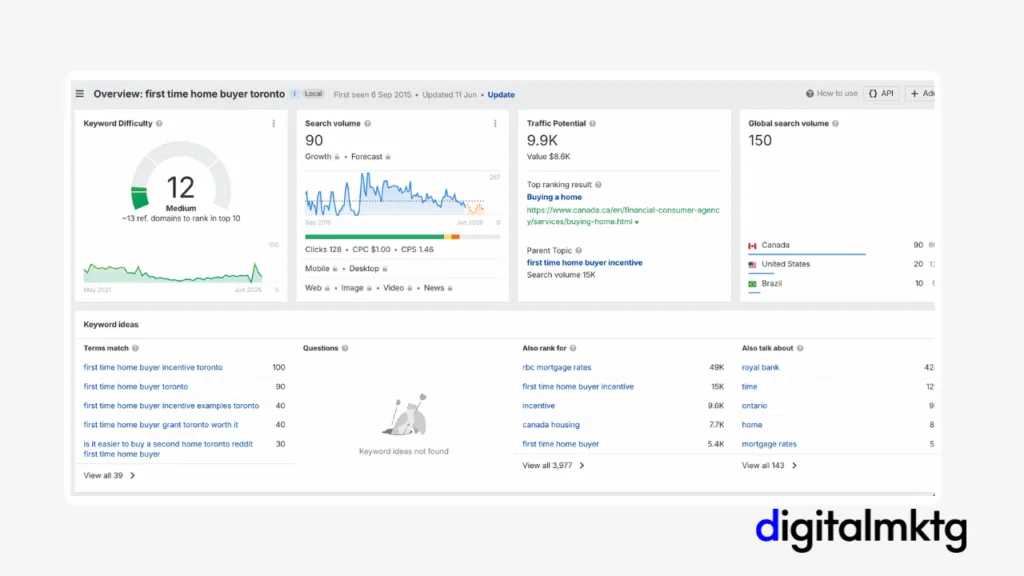Click the Search volume help icon
The width and height of the screenshot is (1024, 576).
[368, 124]
